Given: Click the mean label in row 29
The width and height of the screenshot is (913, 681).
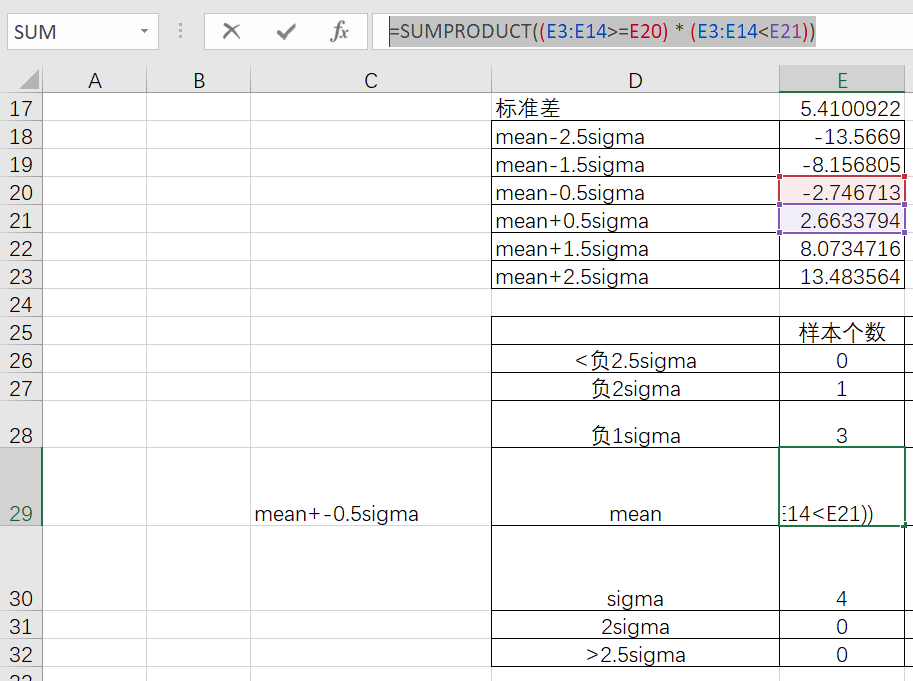Looking at the screenshot, I should click(x=635, y=487).
